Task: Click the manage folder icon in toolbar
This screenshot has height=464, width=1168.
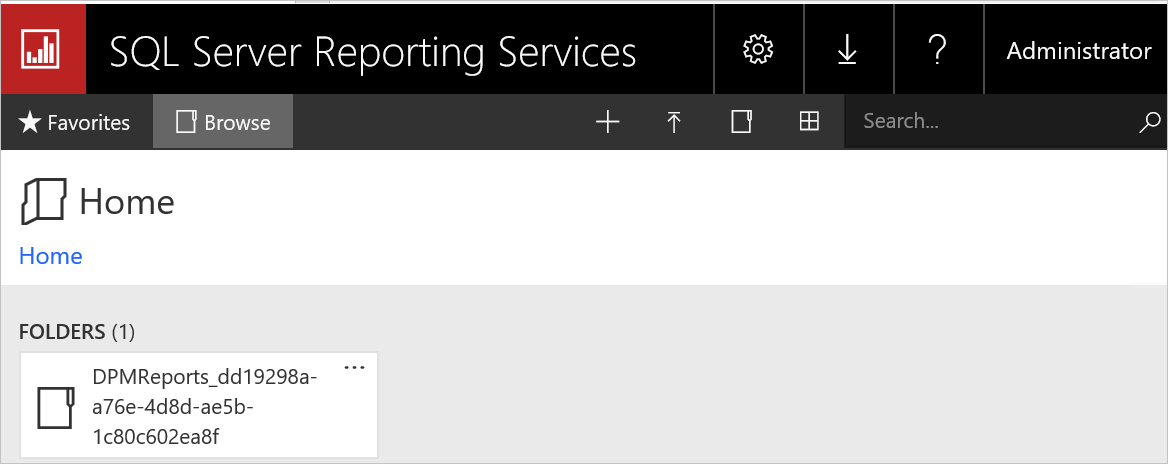Action: (741, 122)
